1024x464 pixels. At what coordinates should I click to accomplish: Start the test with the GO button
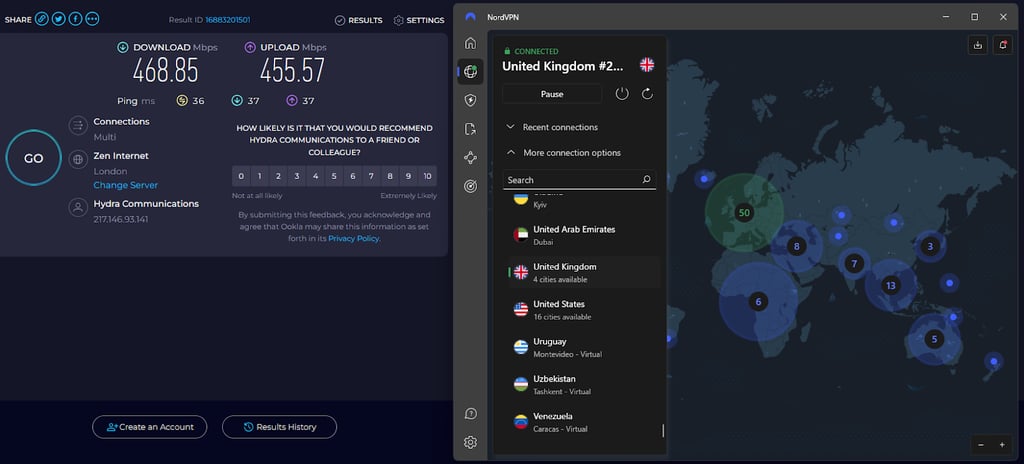33,158
